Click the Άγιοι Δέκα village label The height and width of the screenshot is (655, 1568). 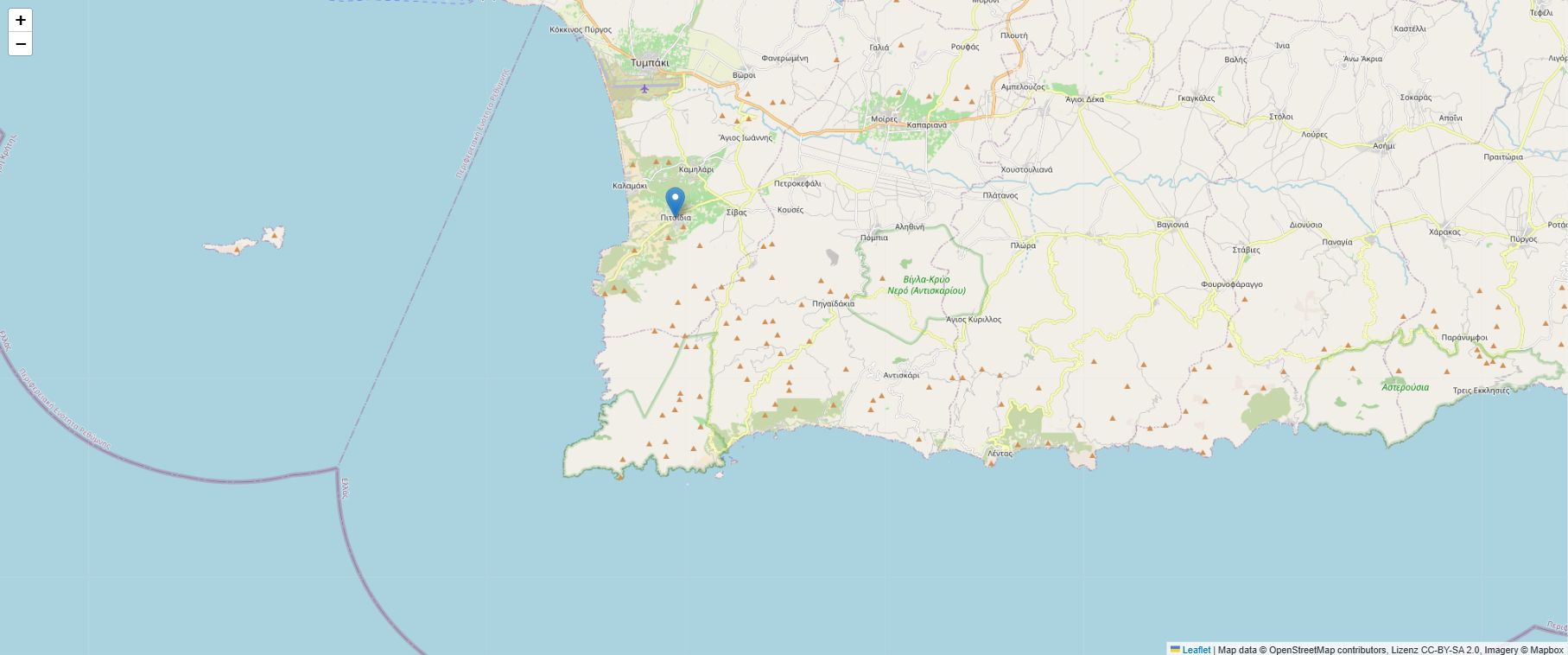click(x=1085, y=99)
